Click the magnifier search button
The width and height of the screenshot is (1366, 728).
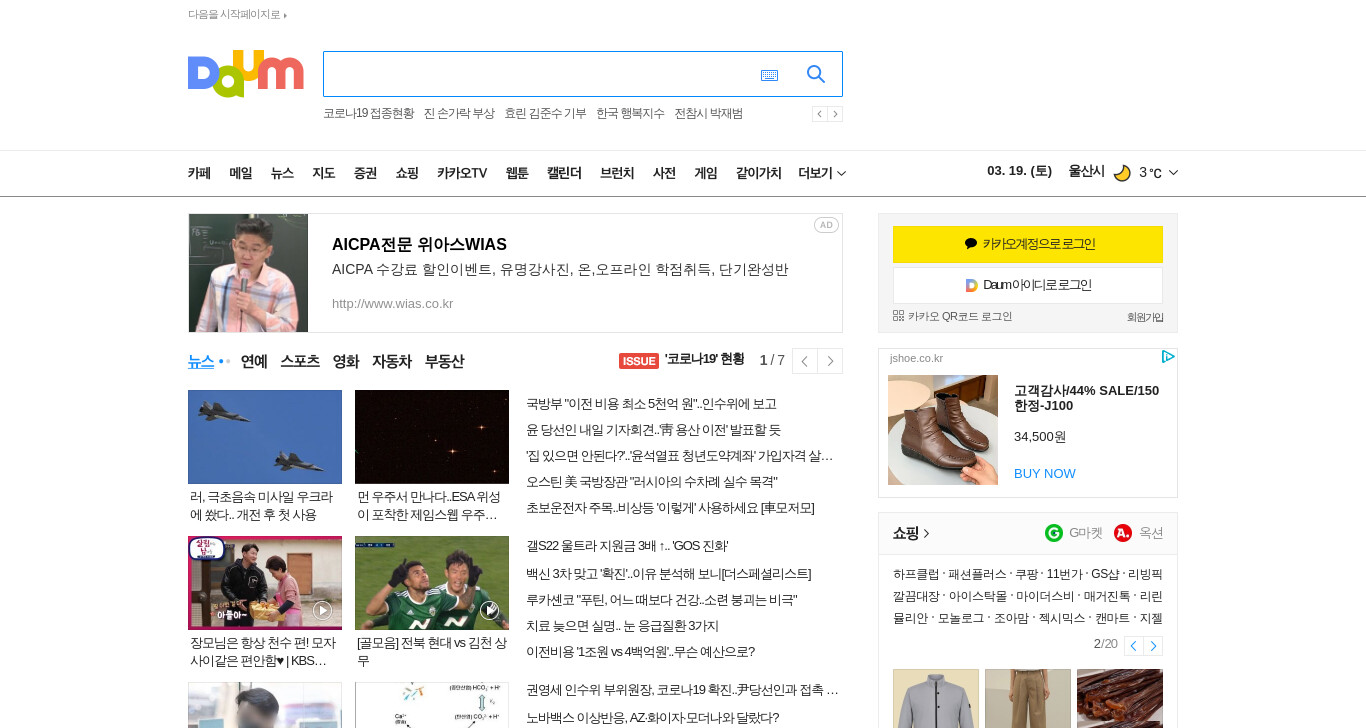point(816,74)
